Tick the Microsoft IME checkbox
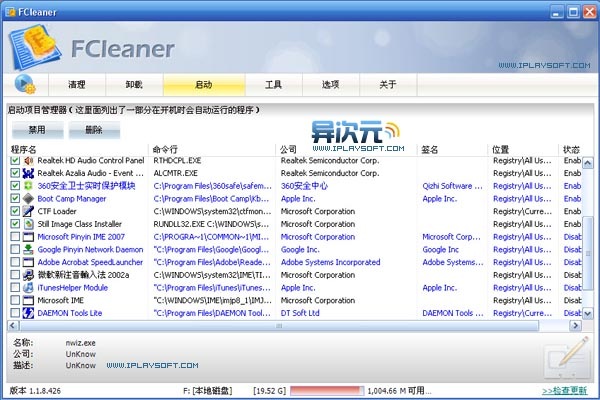 14,300
